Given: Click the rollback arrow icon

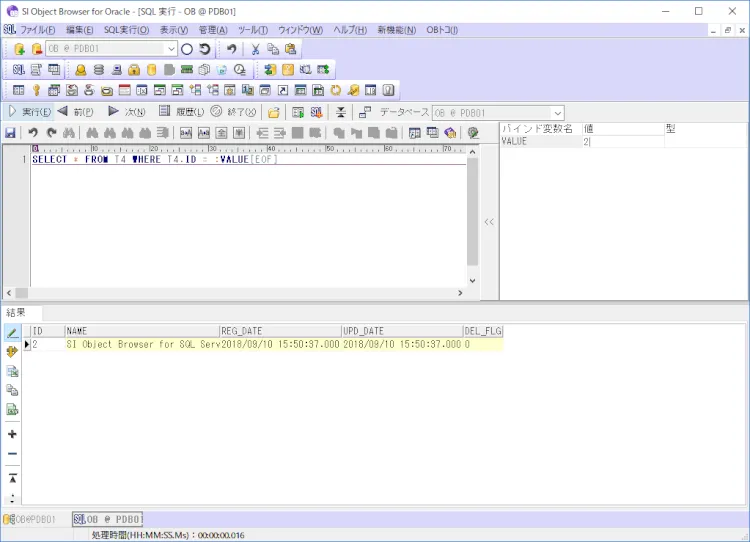Looking at the screenshot, I should [x=205, y=49].
